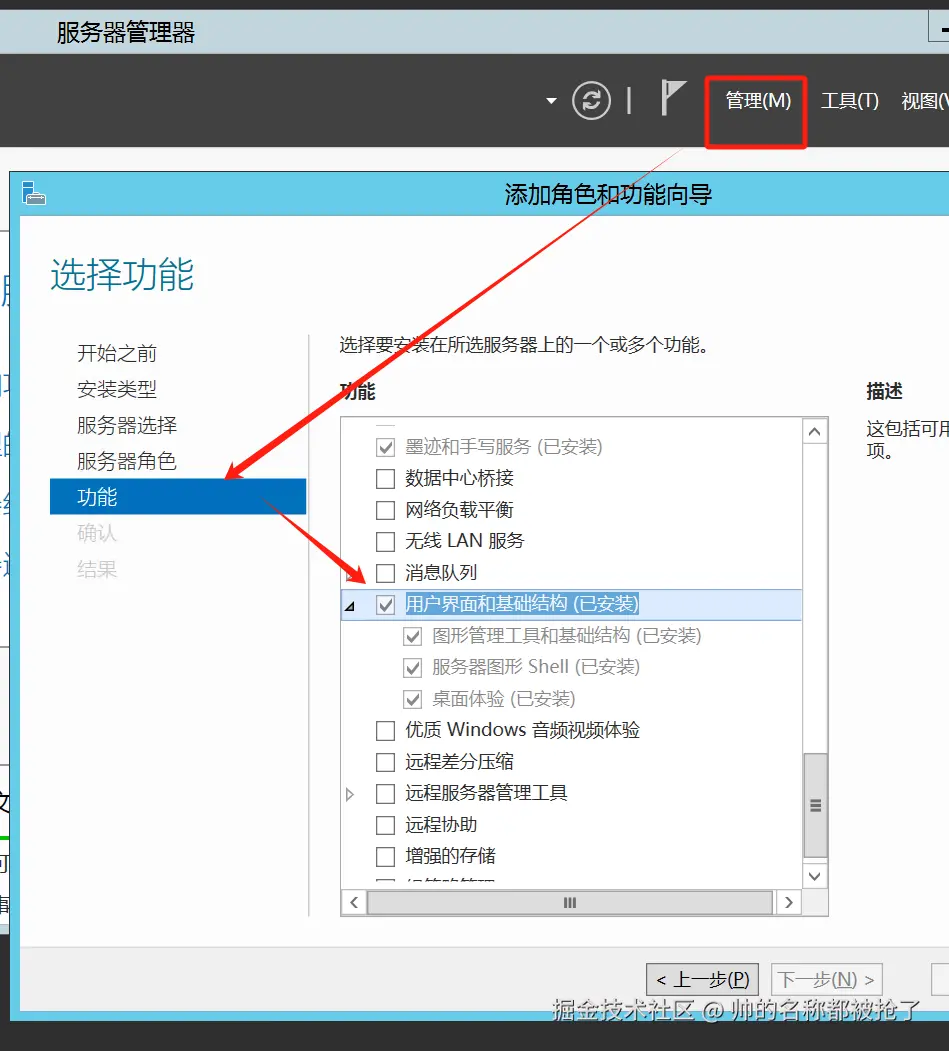This screenshot has height=1051, width=949.
Task: Uncheck 用户界面和基础结构 checkbox
Action: [x=385, y=605]
